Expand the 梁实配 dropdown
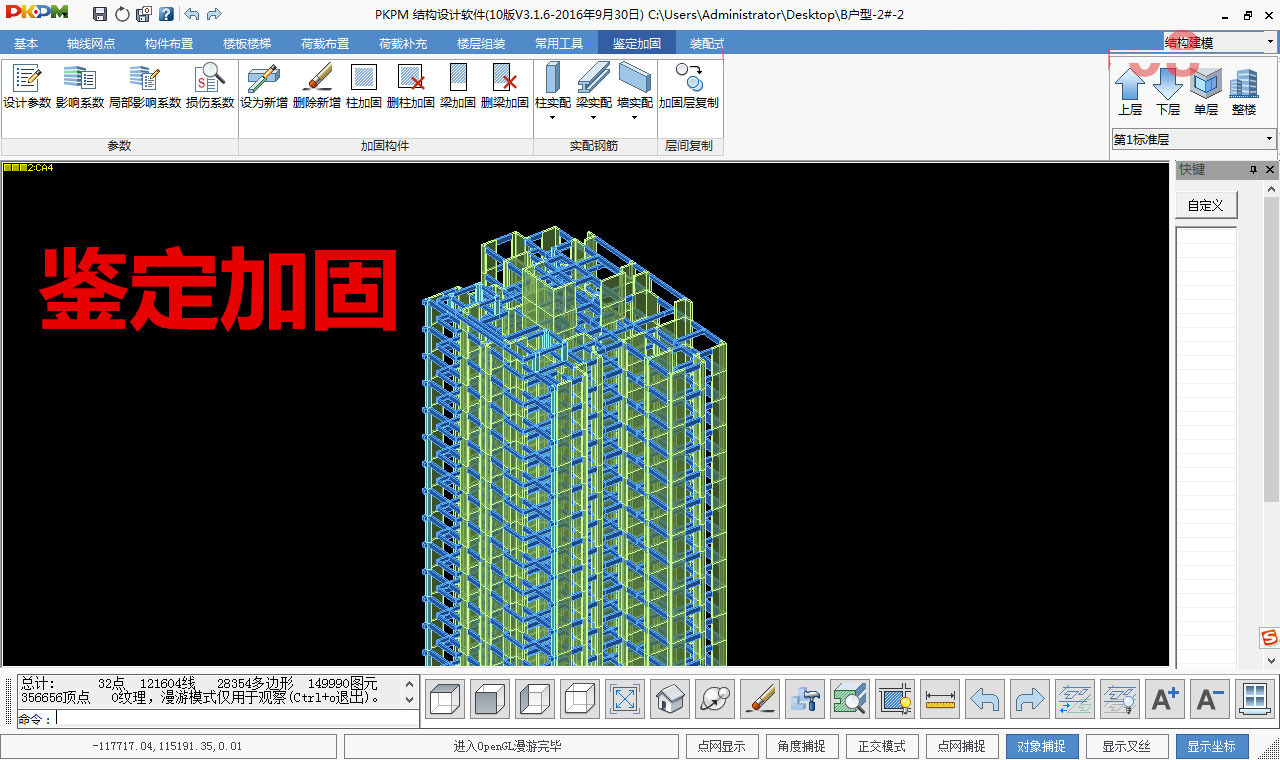The width and height of the screenshot is (1280, 760). 593,117
